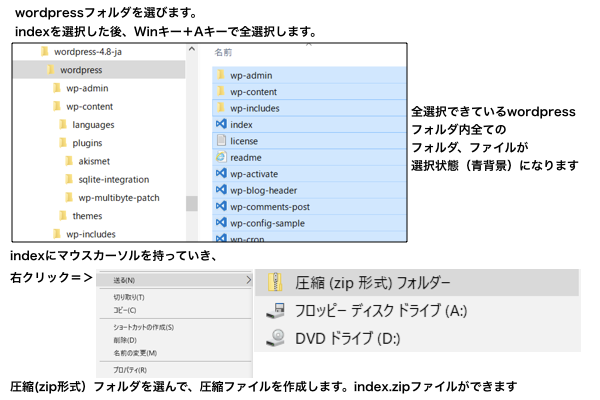
Task: Click the sqlite-integration folder icon
Action: tap(69, 179)
